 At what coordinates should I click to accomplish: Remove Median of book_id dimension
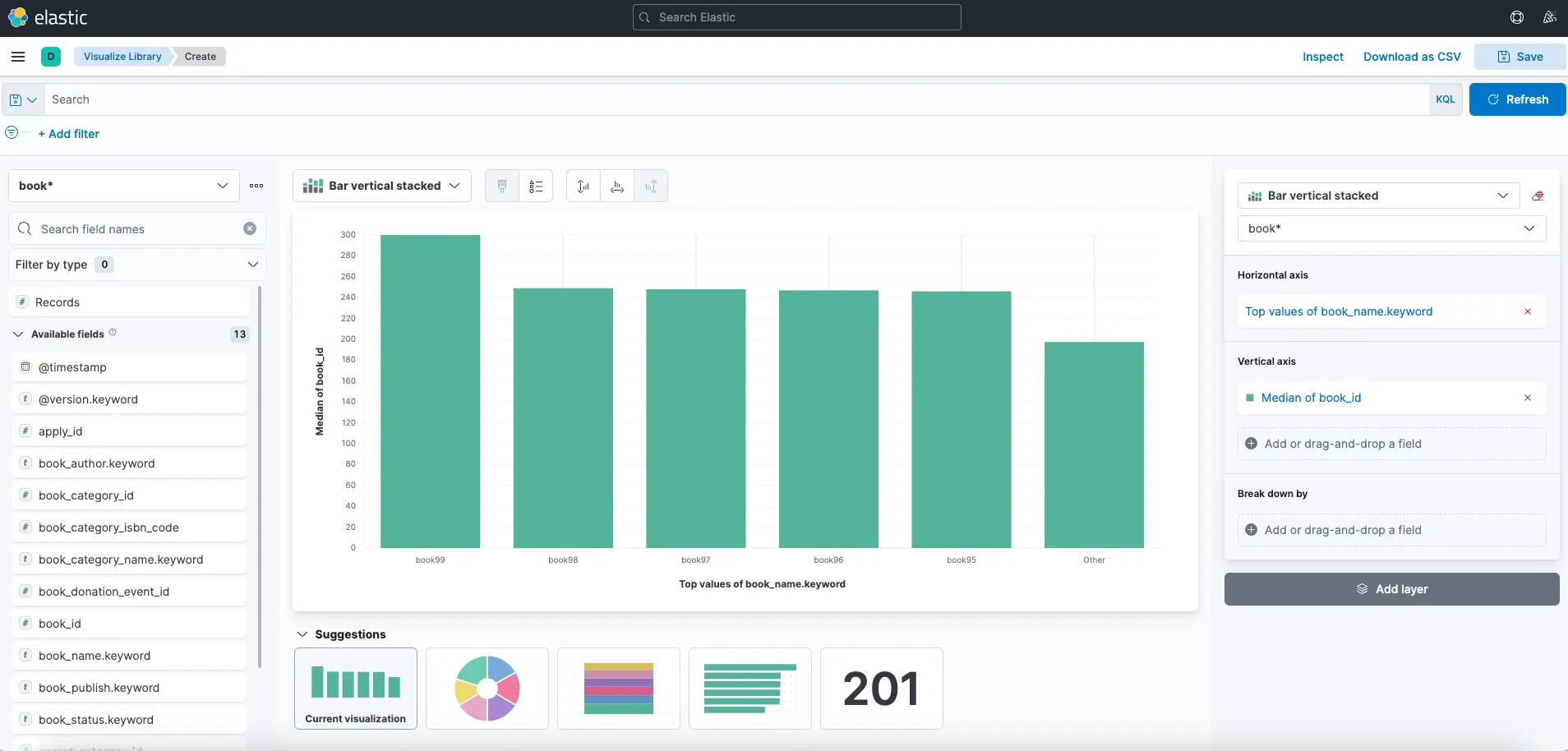click(1528, 398)
